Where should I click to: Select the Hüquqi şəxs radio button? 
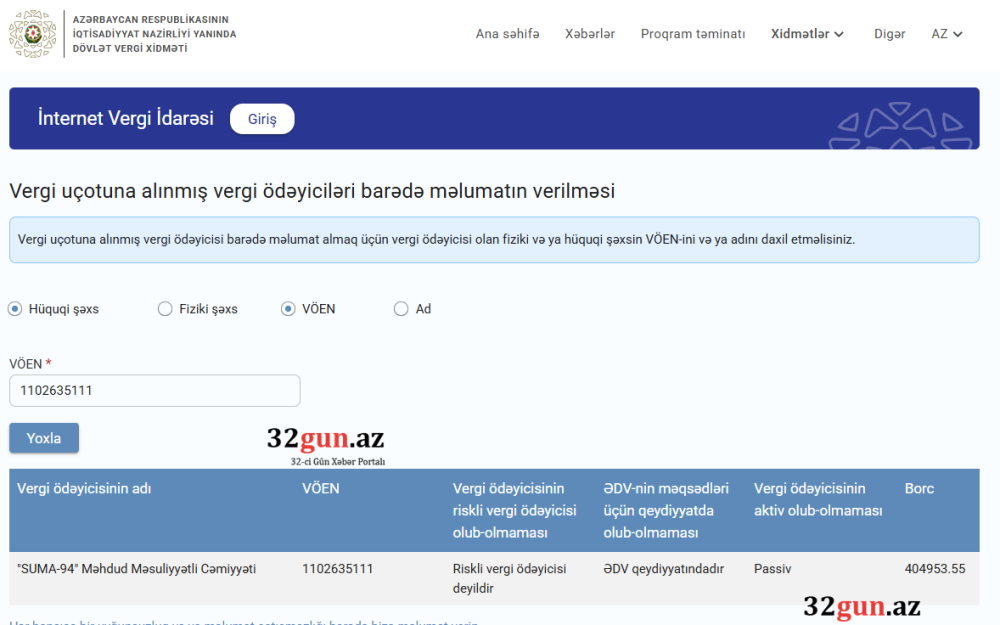pyautogui.click(x=14, y=309)
